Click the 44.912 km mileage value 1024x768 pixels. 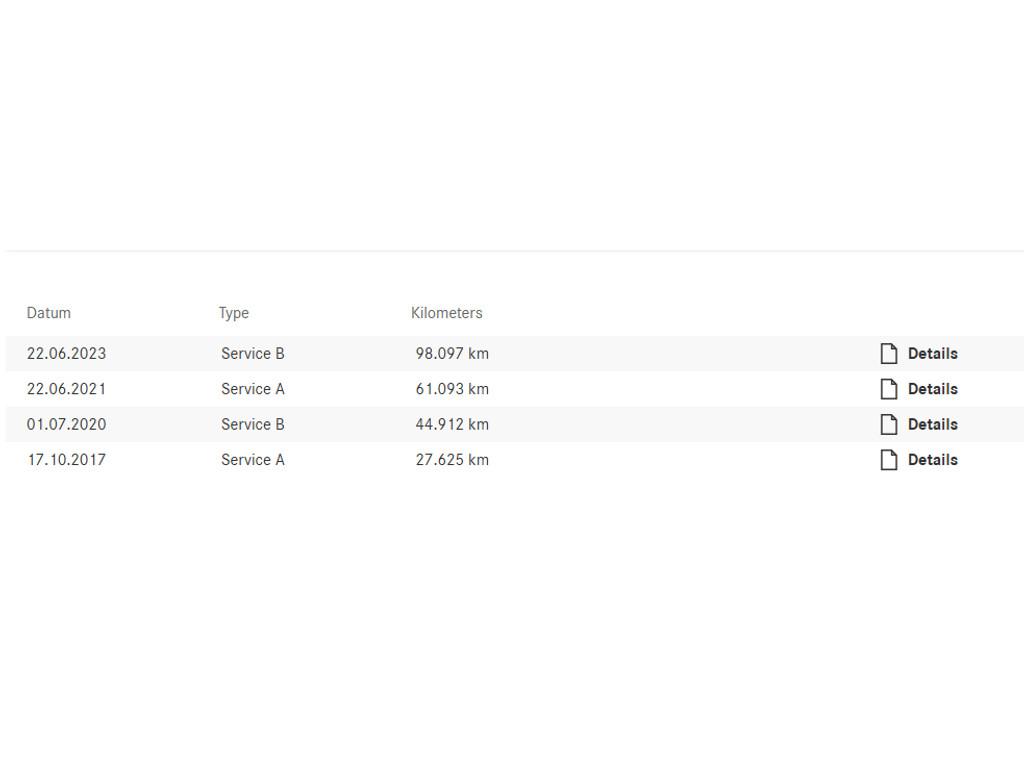452,424
